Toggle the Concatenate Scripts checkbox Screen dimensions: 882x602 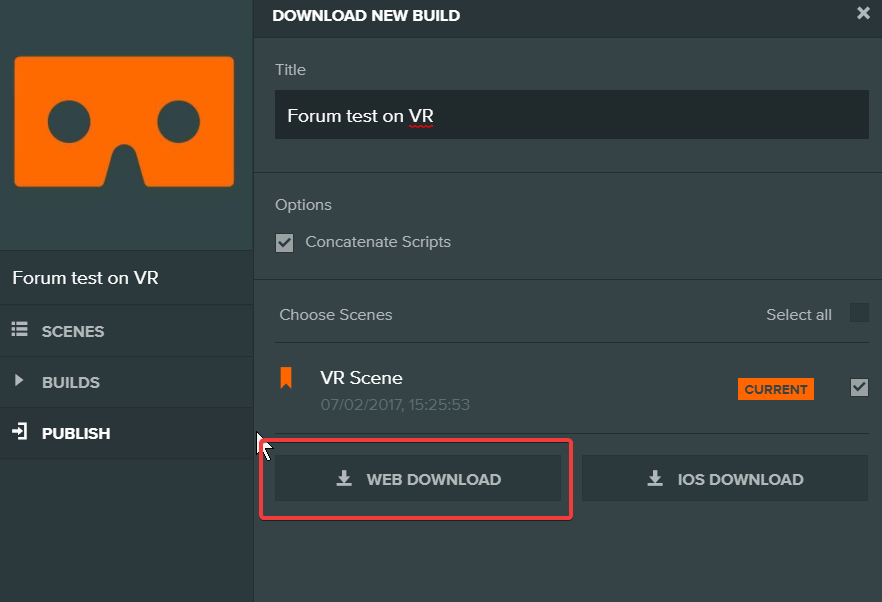click(285, 243)
